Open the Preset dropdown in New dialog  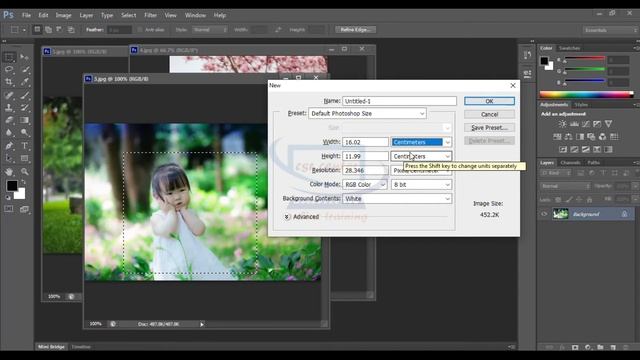[x=367, y=113]
